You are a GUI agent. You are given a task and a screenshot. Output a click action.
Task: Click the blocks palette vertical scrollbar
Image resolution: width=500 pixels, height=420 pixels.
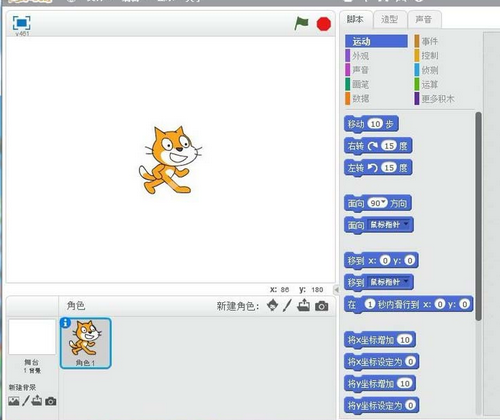(478, 217)
